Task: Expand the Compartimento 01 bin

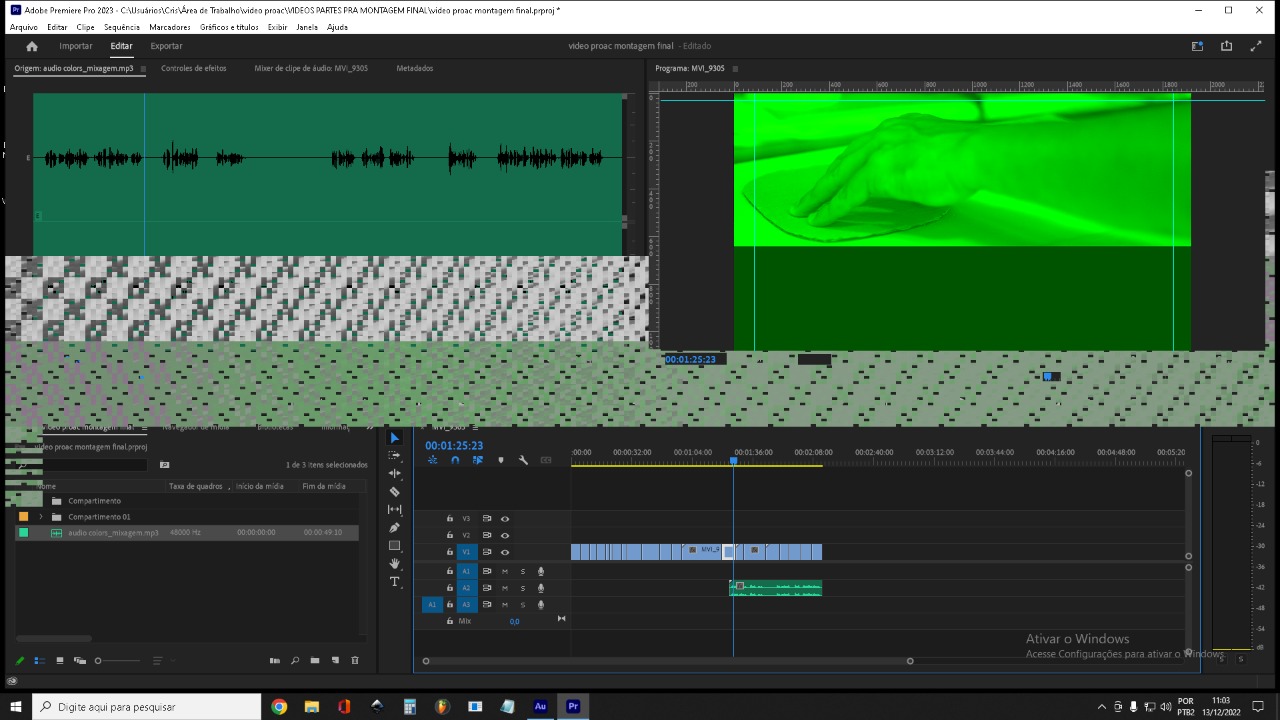Action: click(x=41, y=517)
